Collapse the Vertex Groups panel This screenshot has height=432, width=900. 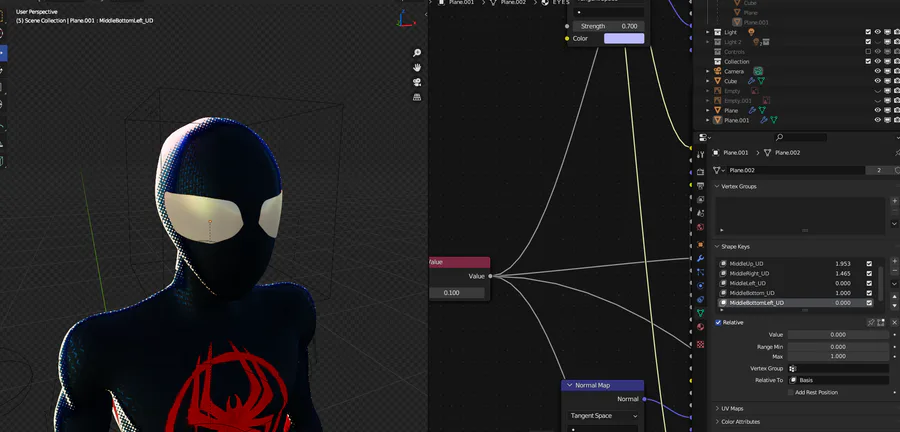[717, 186]
